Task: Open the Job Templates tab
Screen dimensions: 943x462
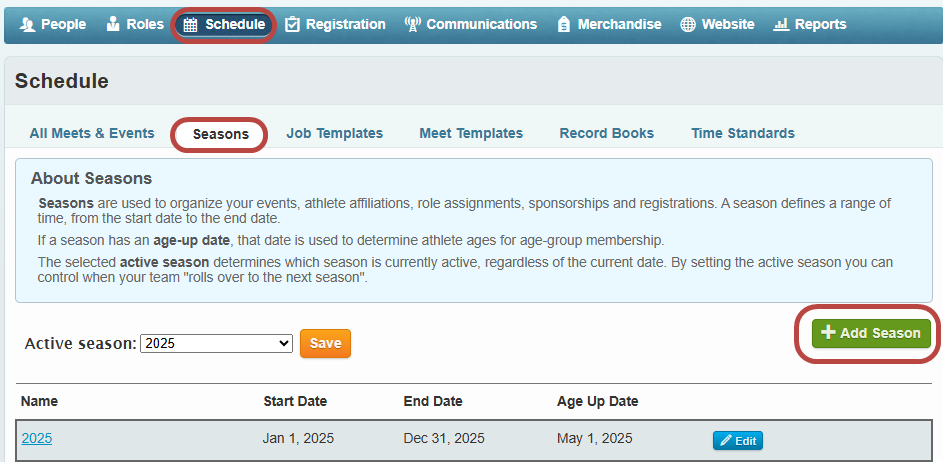Action: 334,133
